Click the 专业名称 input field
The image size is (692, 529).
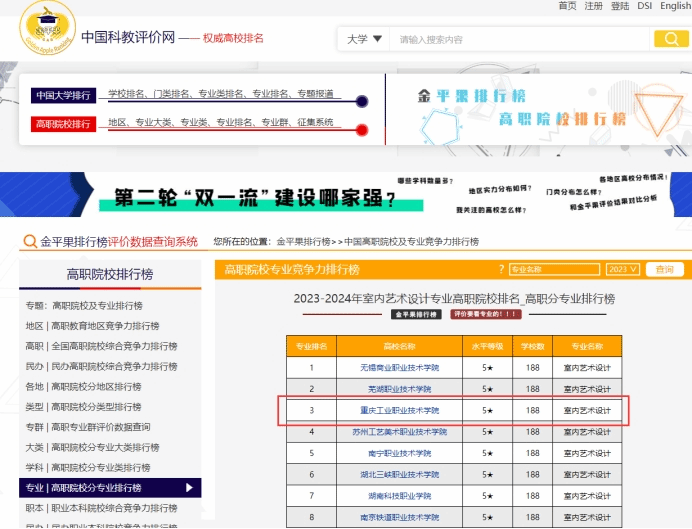pos(553,270)
